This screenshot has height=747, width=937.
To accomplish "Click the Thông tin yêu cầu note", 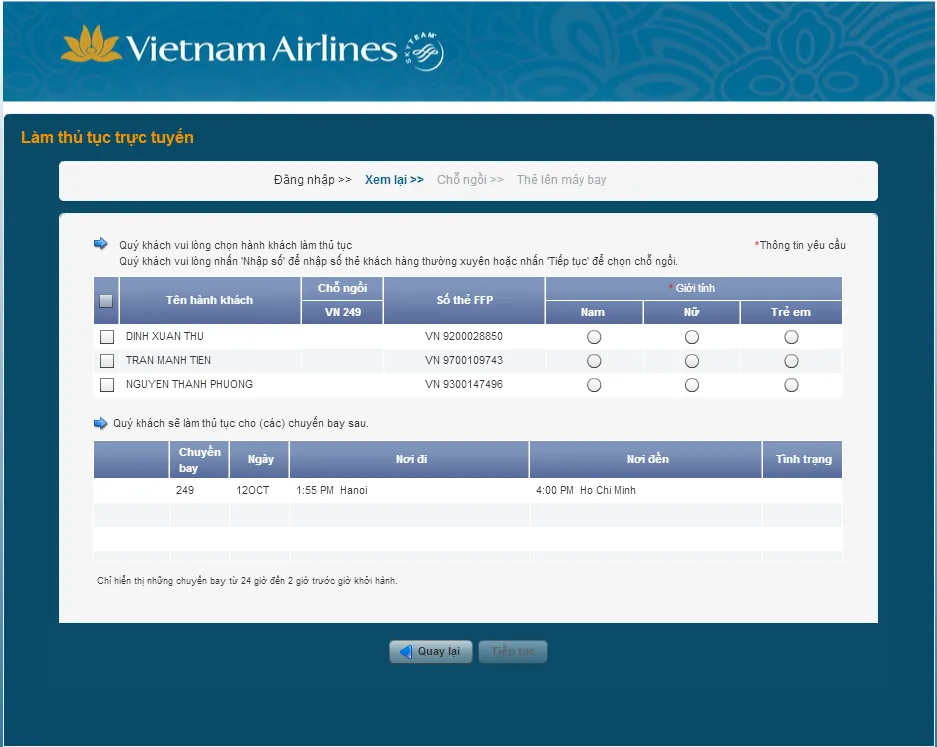I will 800,245.
